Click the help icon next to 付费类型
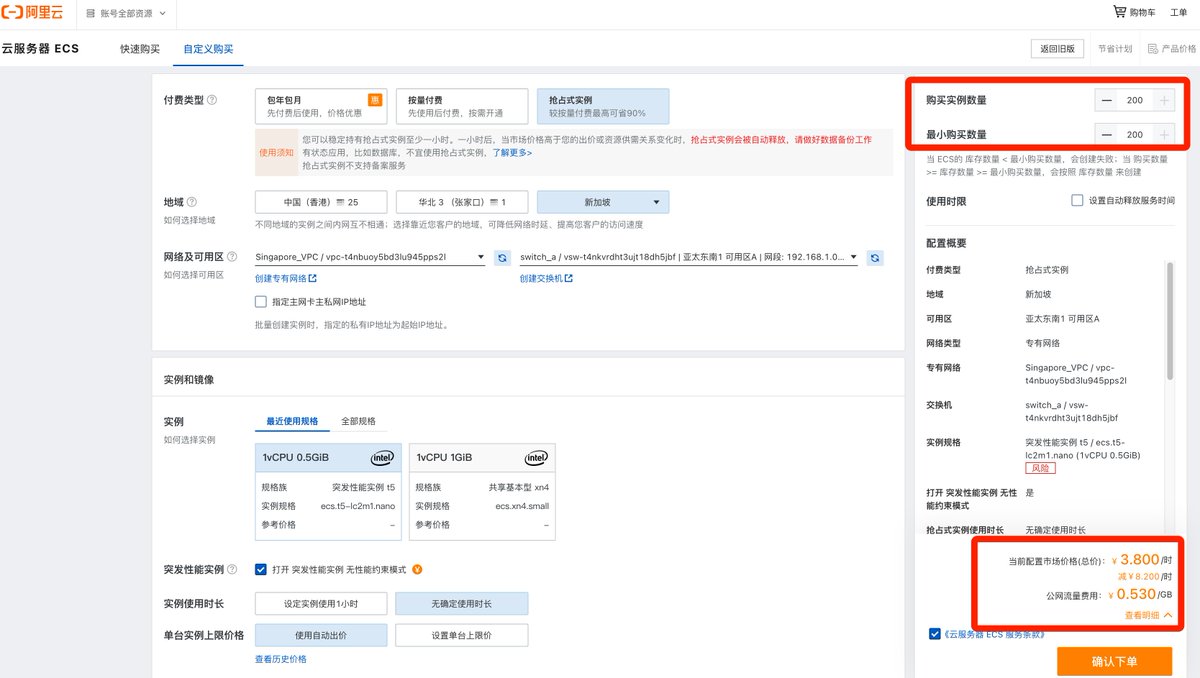Screen dimensions: 1200x678 click(212, 100)
